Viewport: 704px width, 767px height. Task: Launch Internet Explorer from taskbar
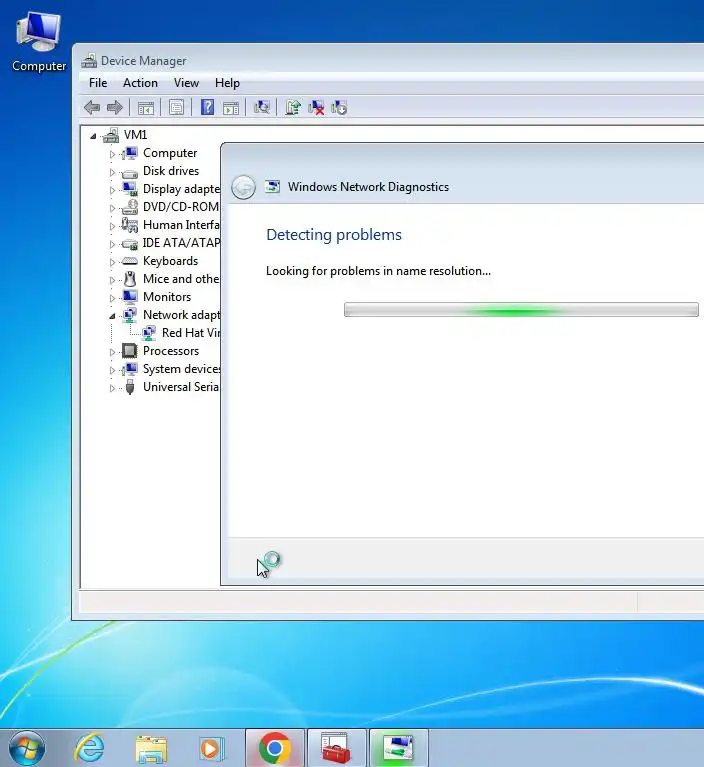coord(90,748)
